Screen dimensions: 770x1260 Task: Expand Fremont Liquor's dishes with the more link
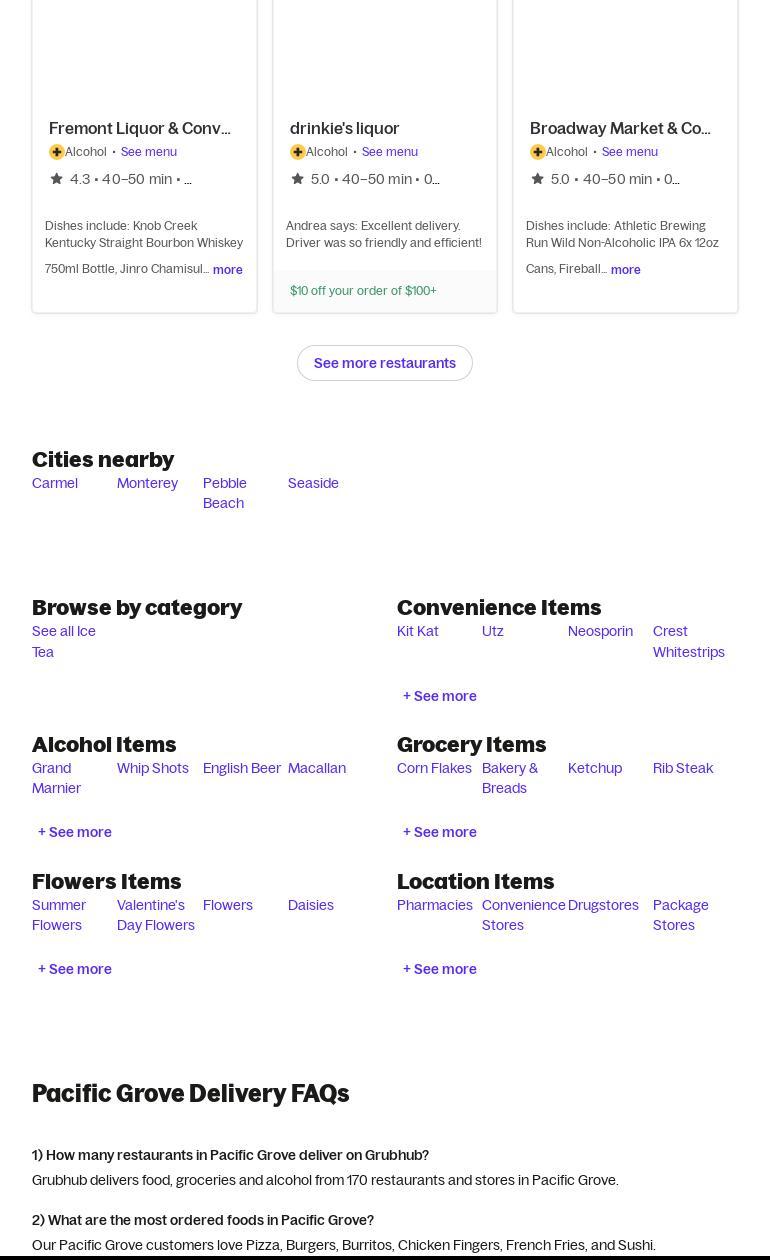[227, 269]
